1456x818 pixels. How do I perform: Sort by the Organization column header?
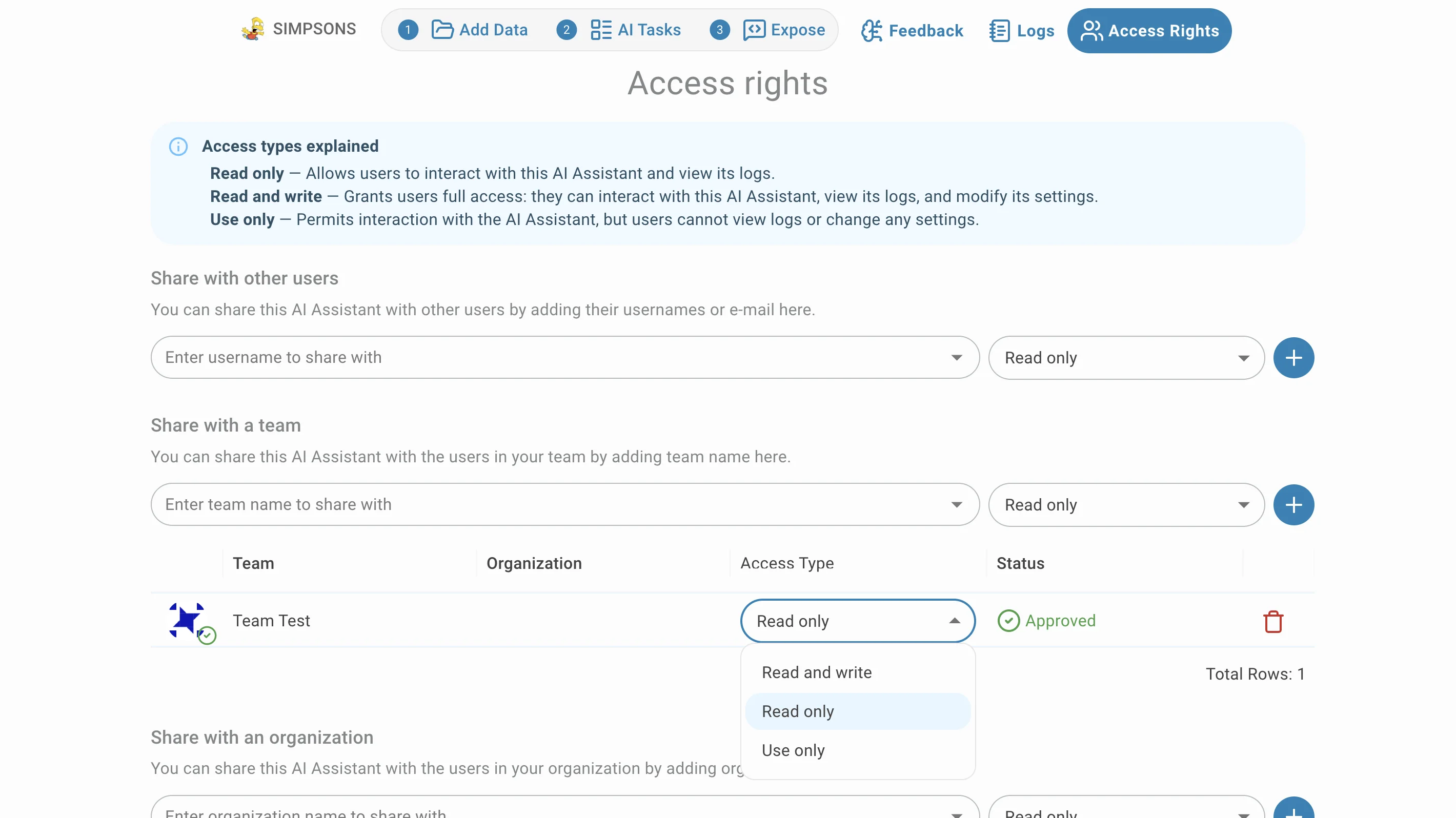(x=534, y=563)
